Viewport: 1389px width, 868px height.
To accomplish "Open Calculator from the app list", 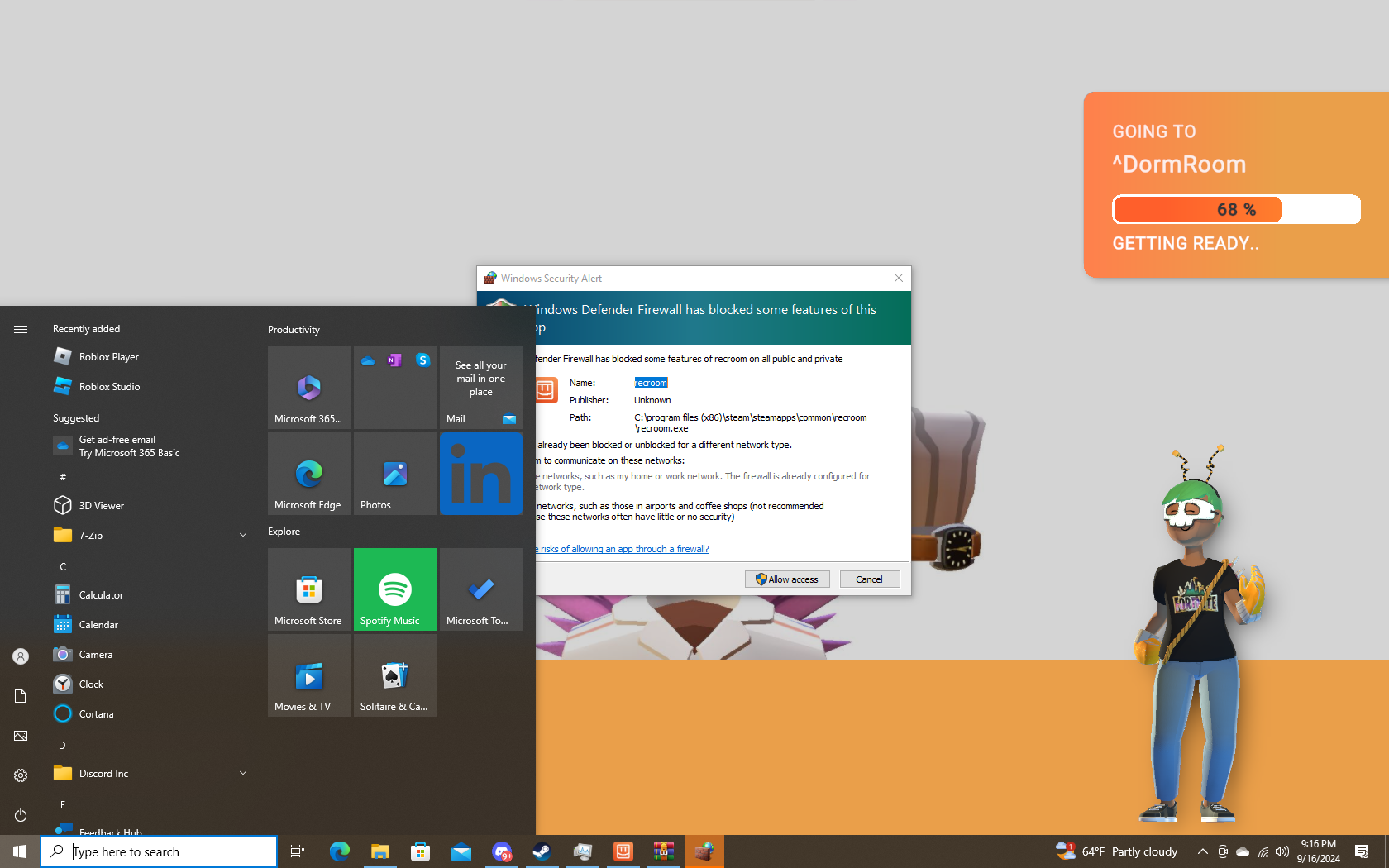I will point(149,594).
